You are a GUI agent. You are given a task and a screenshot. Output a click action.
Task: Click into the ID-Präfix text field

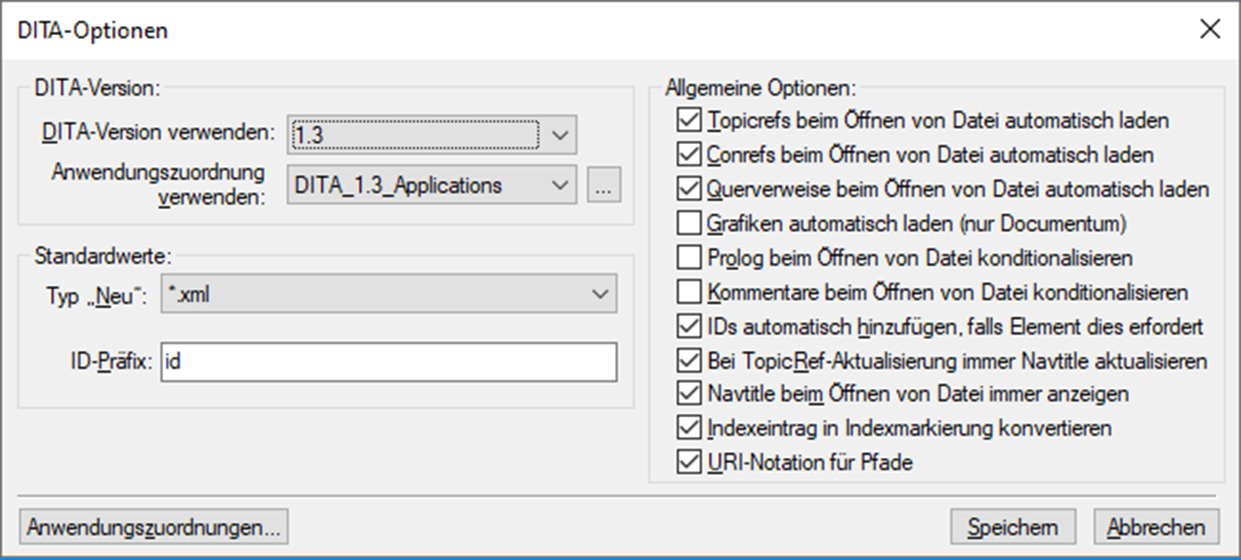pyautogui.click(x=388, y=362)
